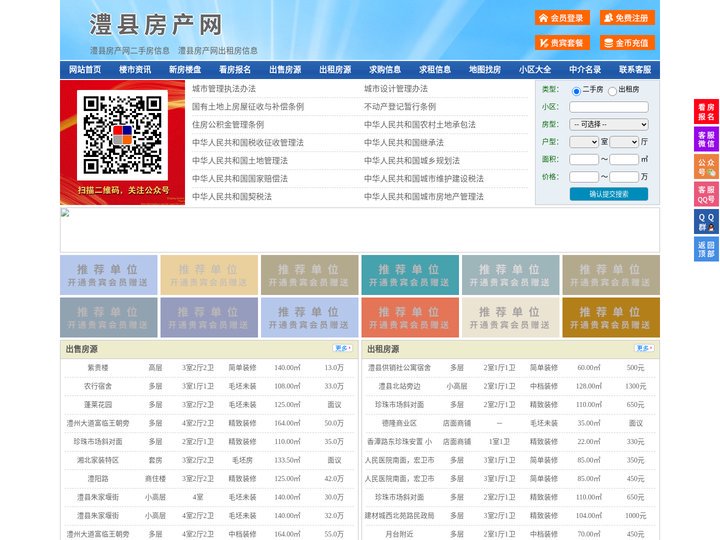This screenshot has width=720, height=540.
Task: Open the 求购信息 navigation item
Action: pyautogui.click(x=385, y=69)
